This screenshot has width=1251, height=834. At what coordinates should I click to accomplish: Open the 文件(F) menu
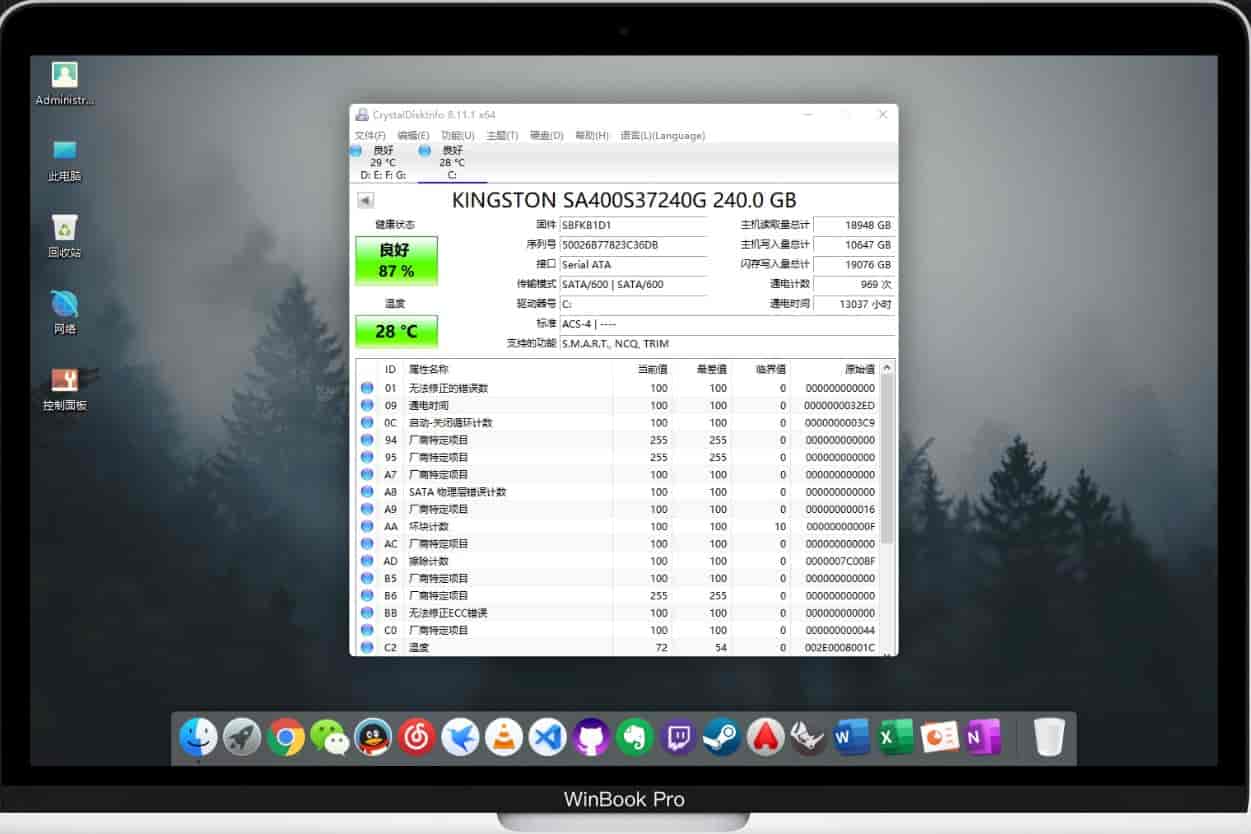pyautogui.click(x=370, y=135)
